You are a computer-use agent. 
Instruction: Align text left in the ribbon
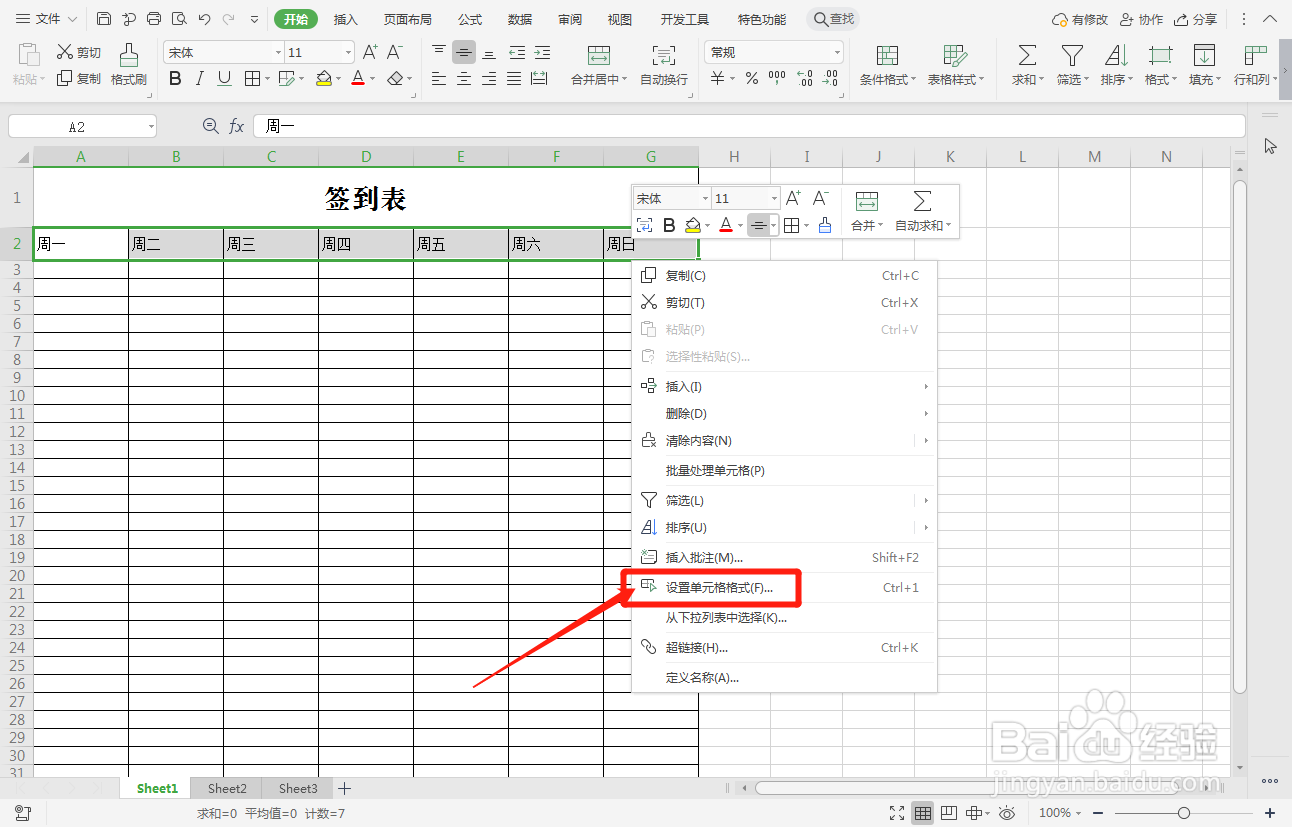tap(439, 78)
